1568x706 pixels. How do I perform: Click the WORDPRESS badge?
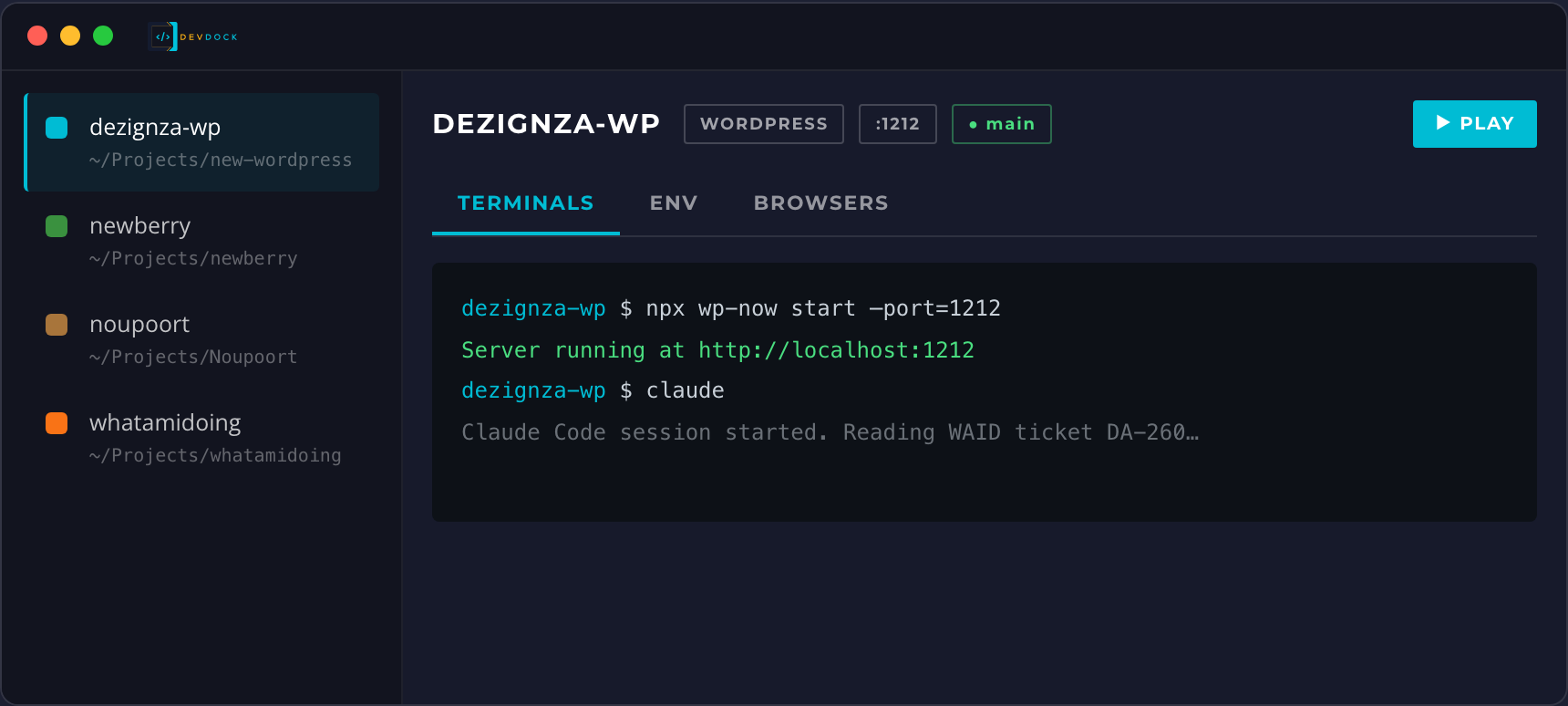point(764,124)
